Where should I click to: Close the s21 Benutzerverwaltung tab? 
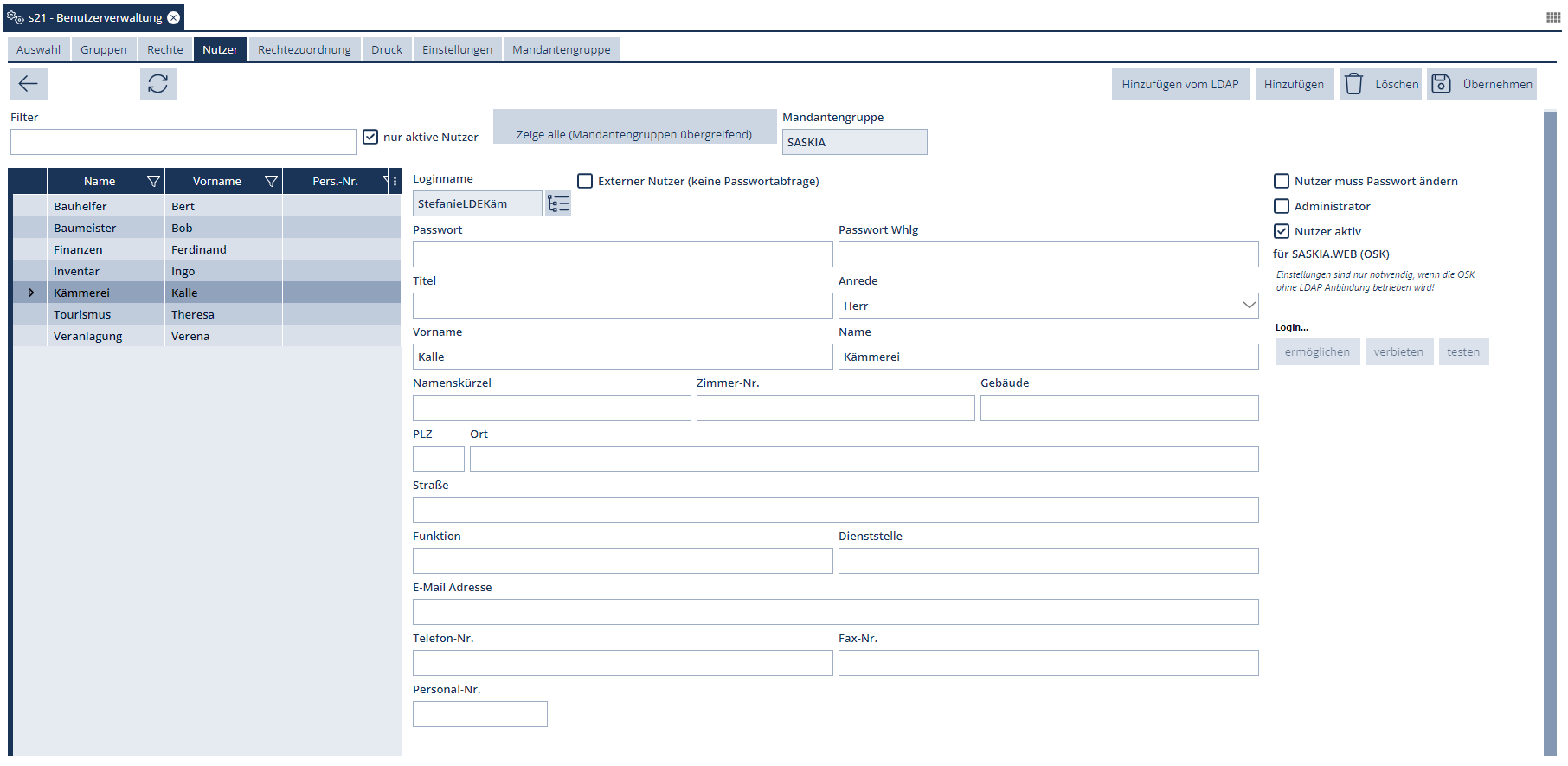[x=174, y=18]
